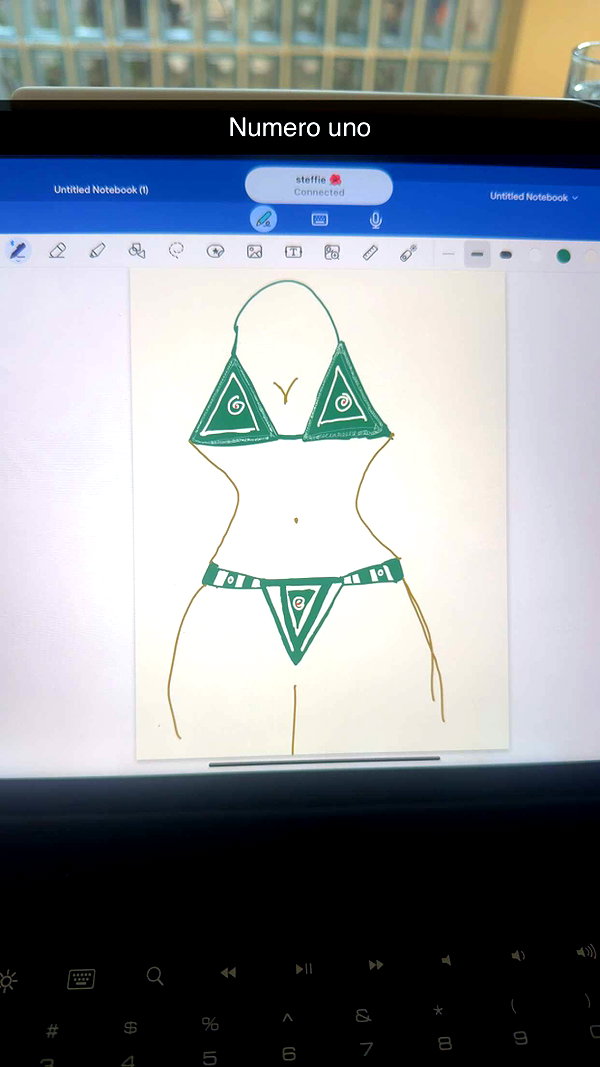Image resolution: width=600 pixels, height=1067 pixels.
Task: Open the Untitled Notebook (1) tab
Action: [x=101, y=190]
